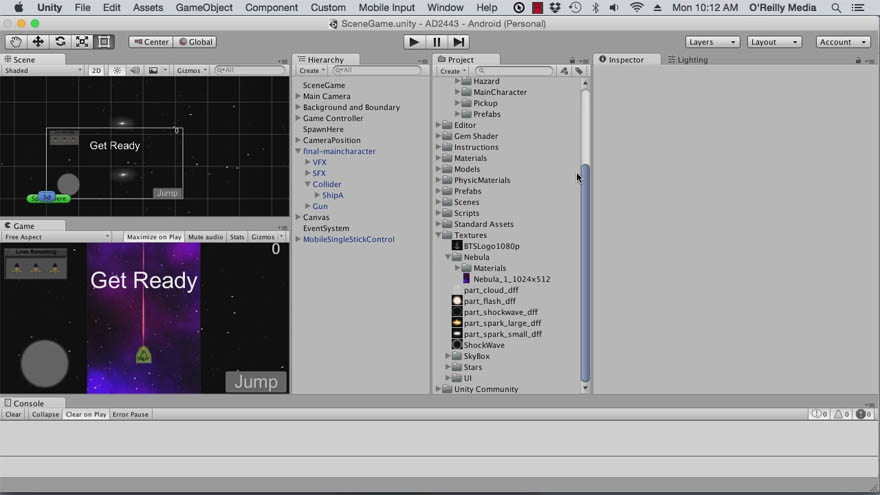The height and width of the screenshot is (495, 880).
Task: Select the Scale tool
Action: pos(82,42)
